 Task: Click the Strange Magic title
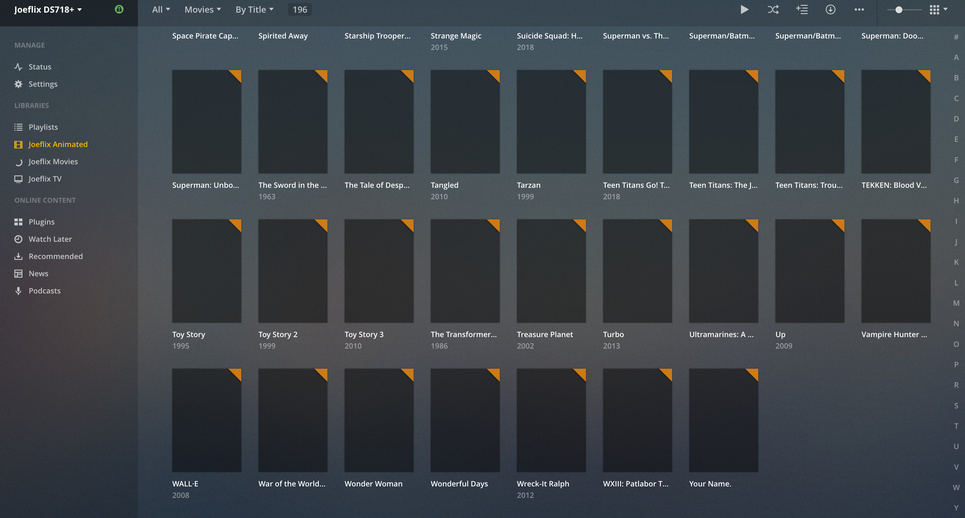point(455,36)
